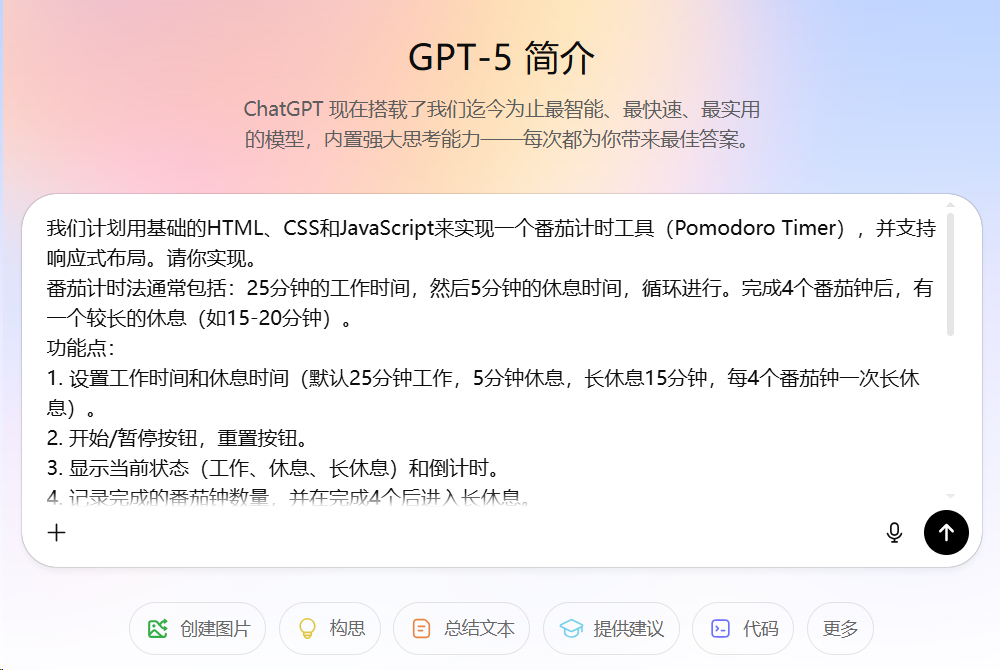Click the line starting 1. 设置工作时间和休息时间
This screenshot has height=670, width=1000.
(483, 378)
